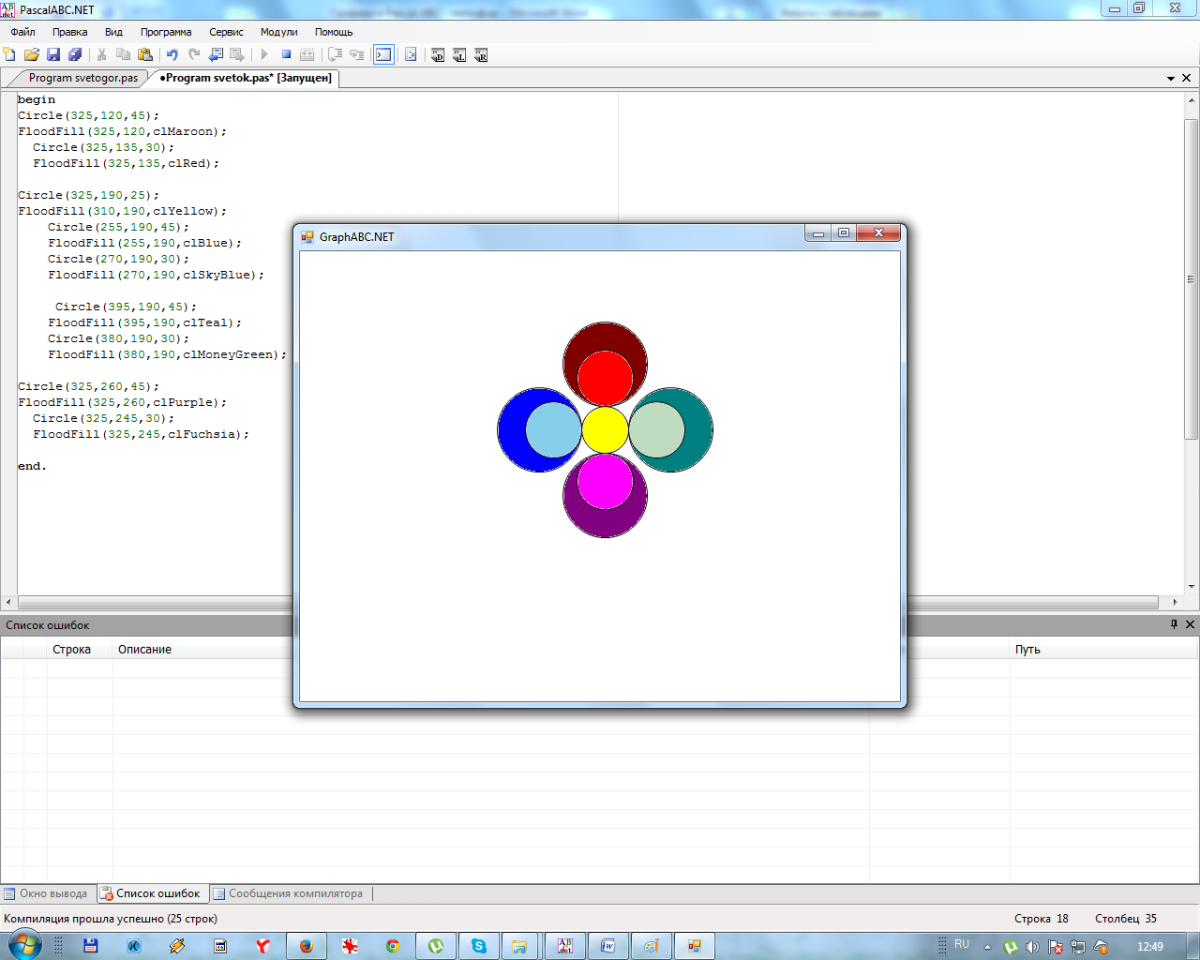Show hidden system tray icons
Image resolution: width=1200 pixels, height=960 pixels.
pyautogui.click(x=988, y=946)
